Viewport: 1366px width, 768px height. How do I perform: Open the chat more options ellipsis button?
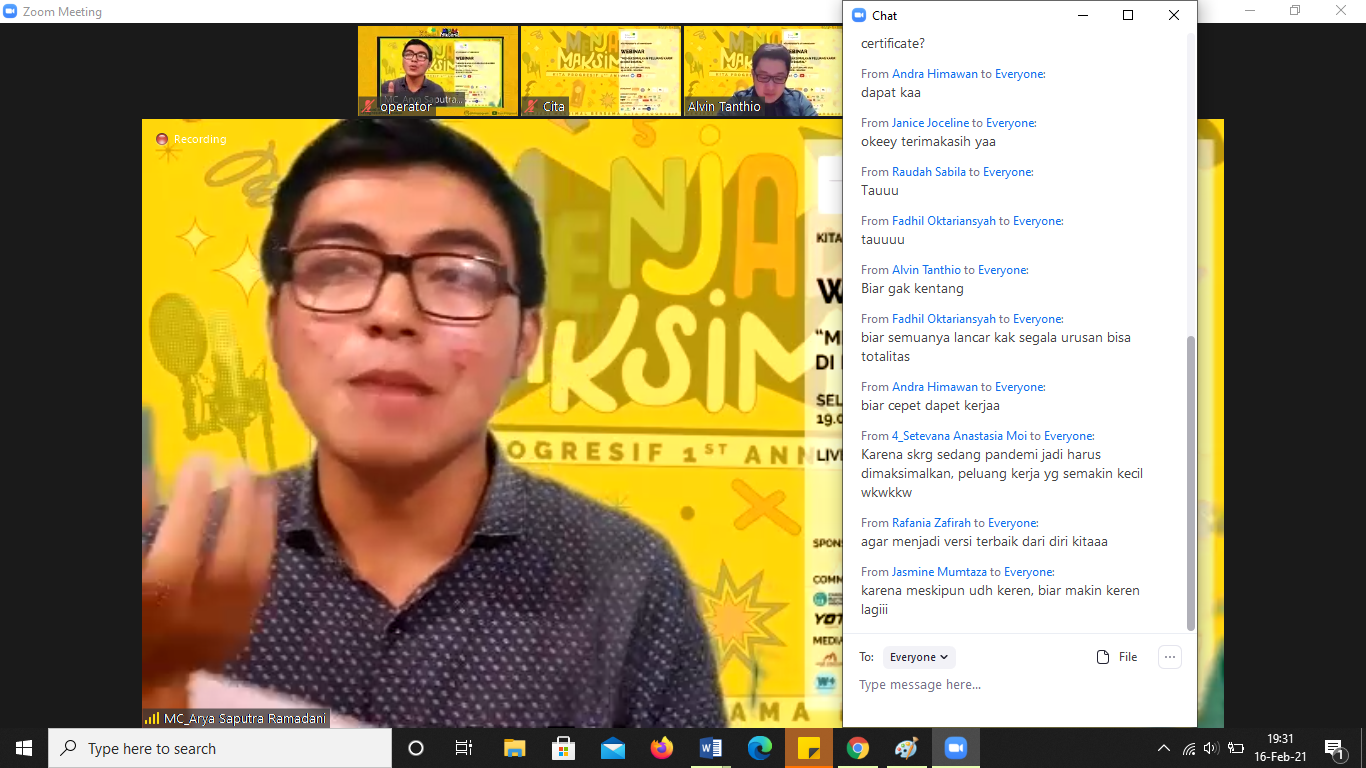tap(1169, 657)
